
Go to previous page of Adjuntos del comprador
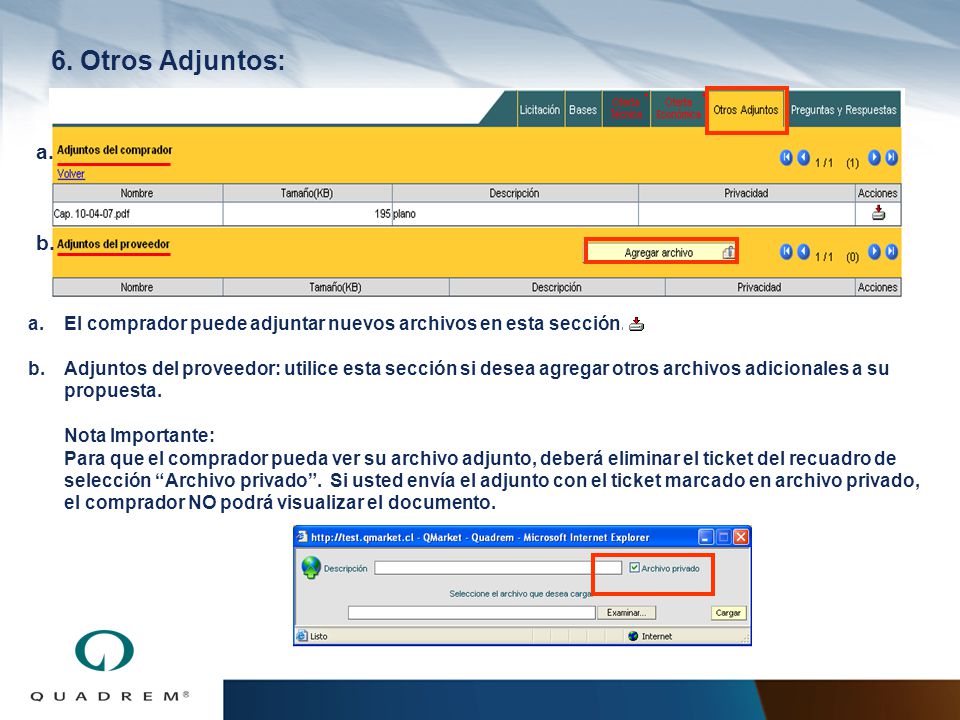pyautogui.click(x=804, y=158)
